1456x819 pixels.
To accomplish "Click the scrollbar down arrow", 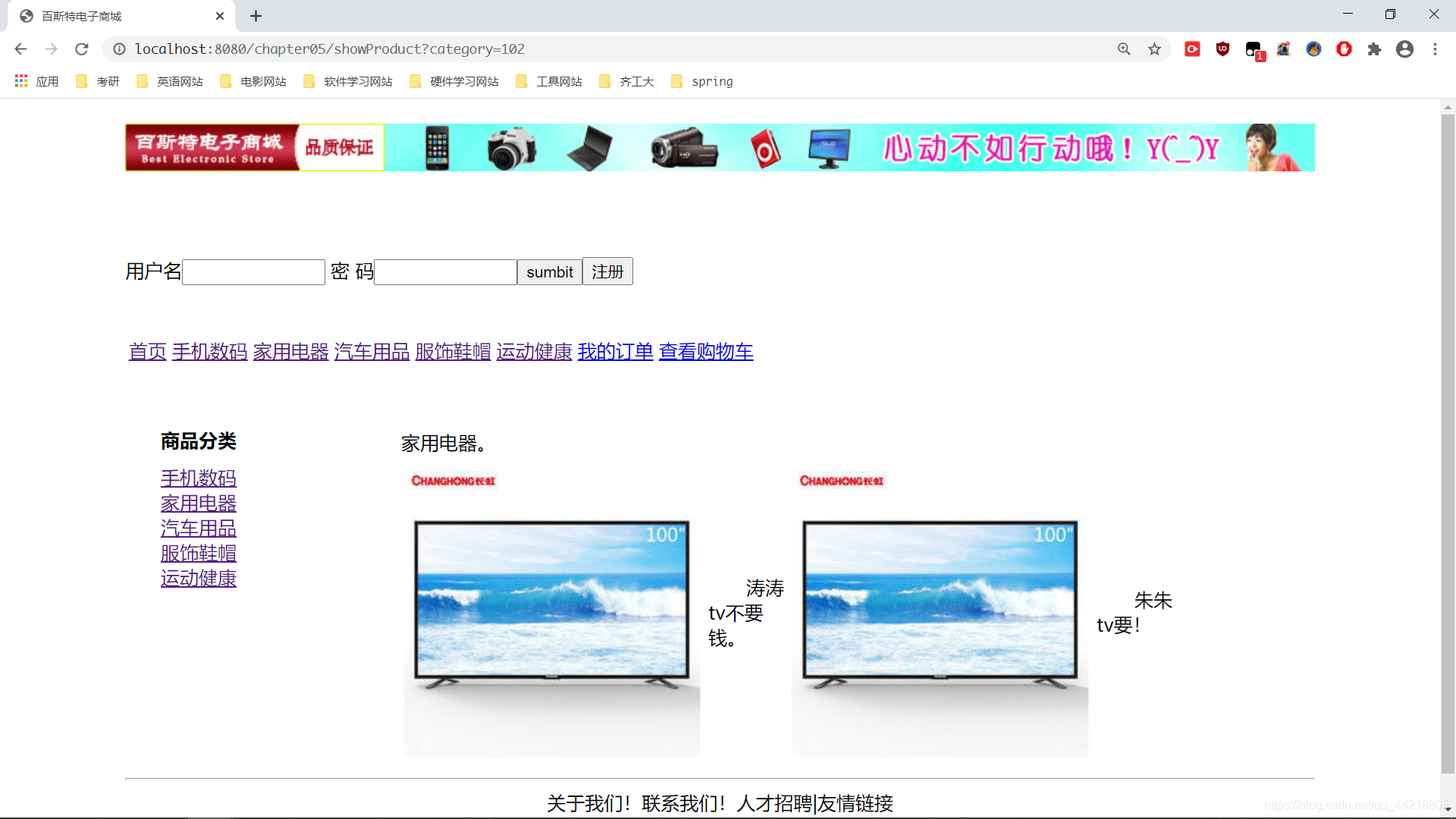I will pos(1448,810).
